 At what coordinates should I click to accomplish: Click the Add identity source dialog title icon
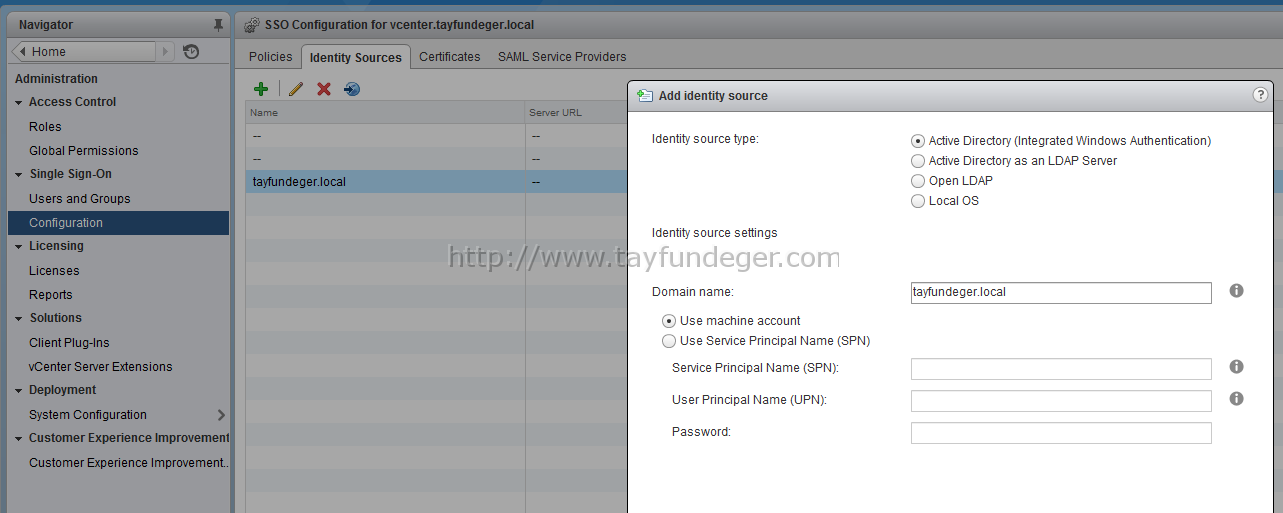[x=645, y=95]
